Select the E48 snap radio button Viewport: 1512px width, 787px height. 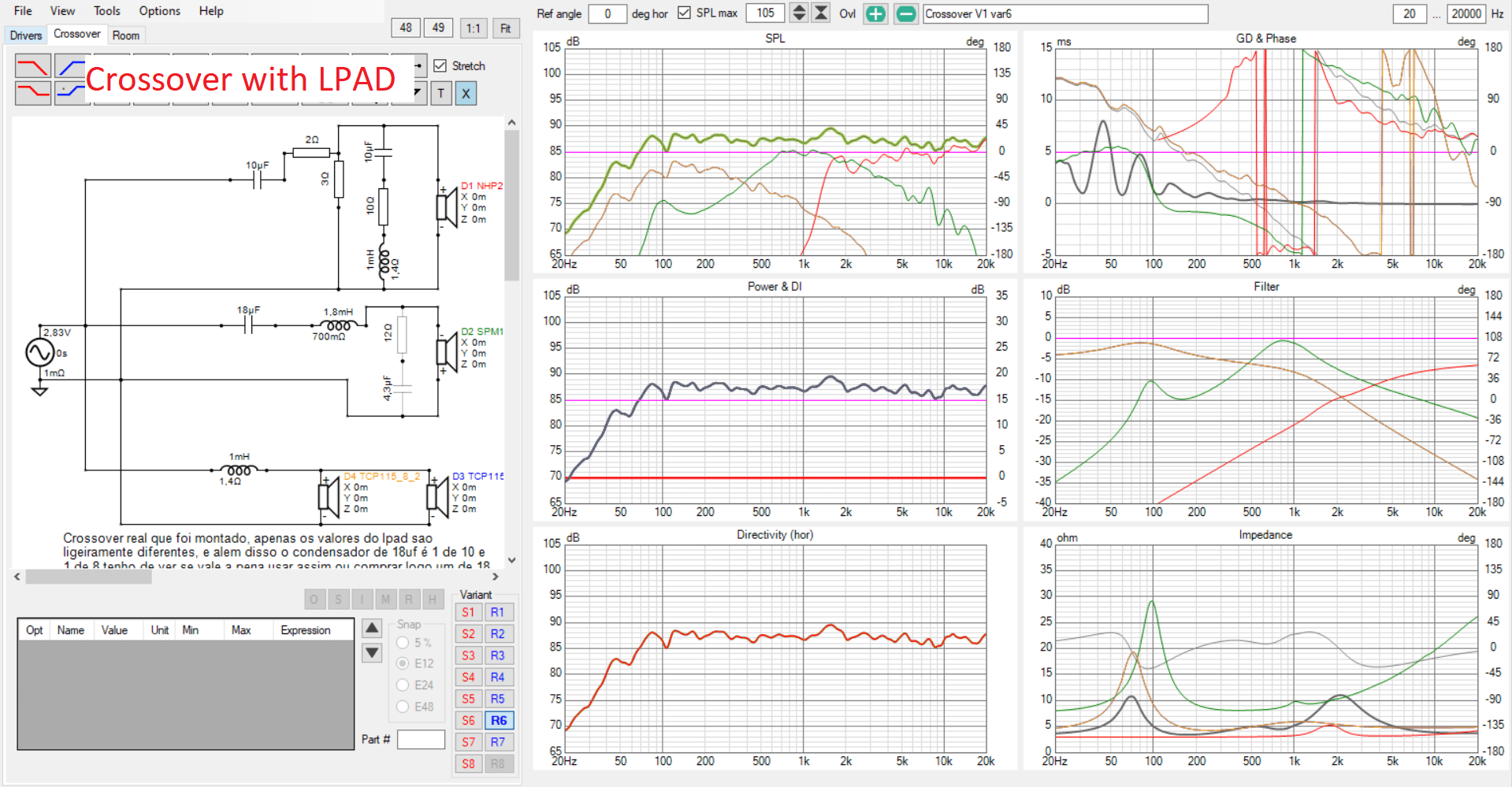pyautogui.click(x=403, y=707)
